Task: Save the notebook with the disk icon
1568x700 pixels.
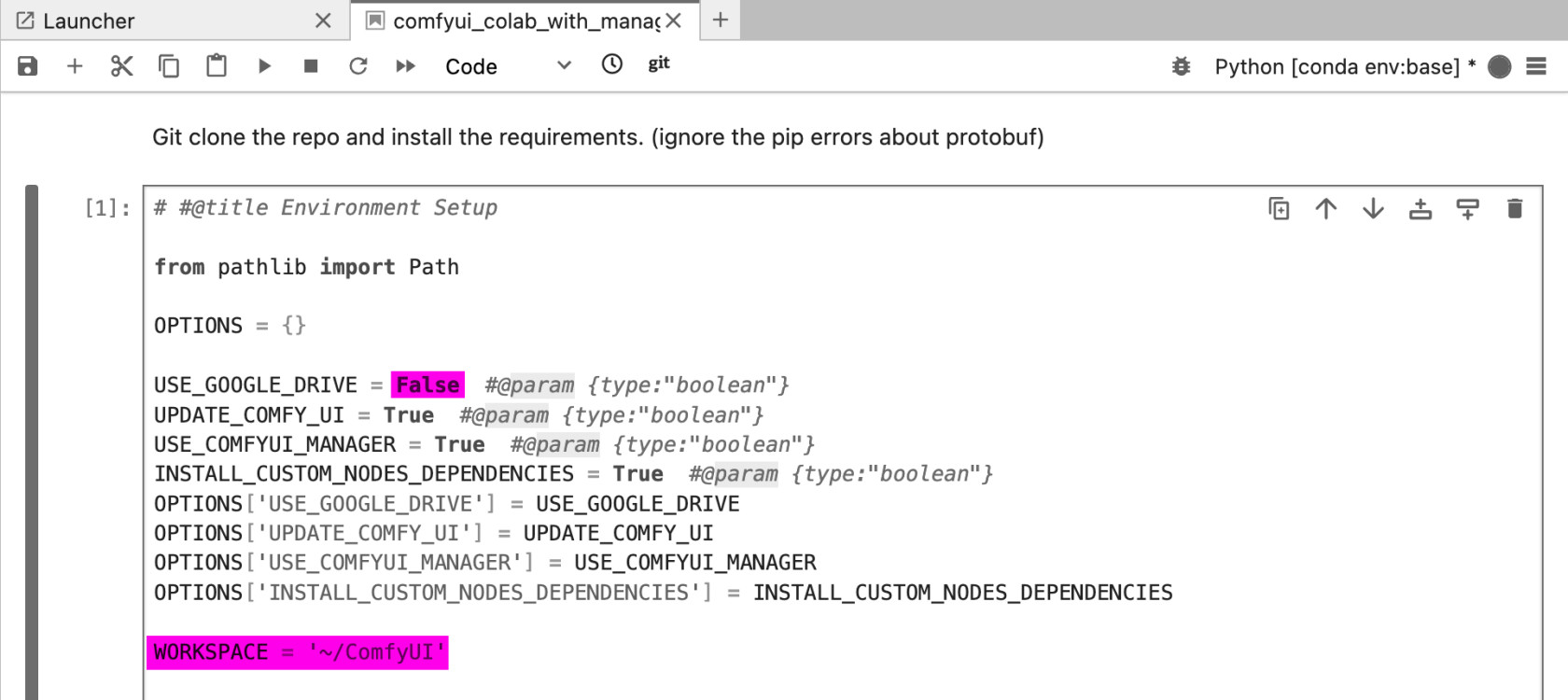Action: [x=28, y=66]
